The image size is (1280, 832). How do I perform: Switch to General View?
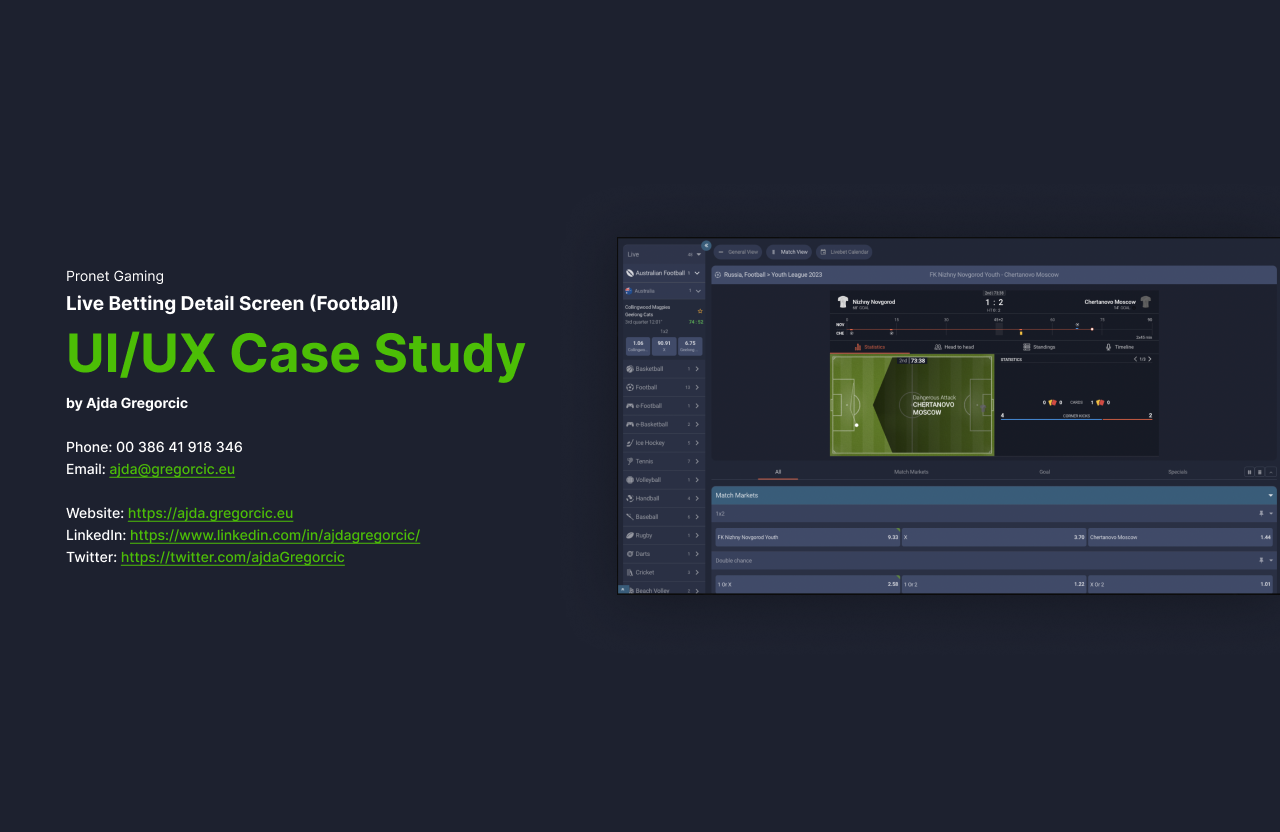tap(738, 252)
